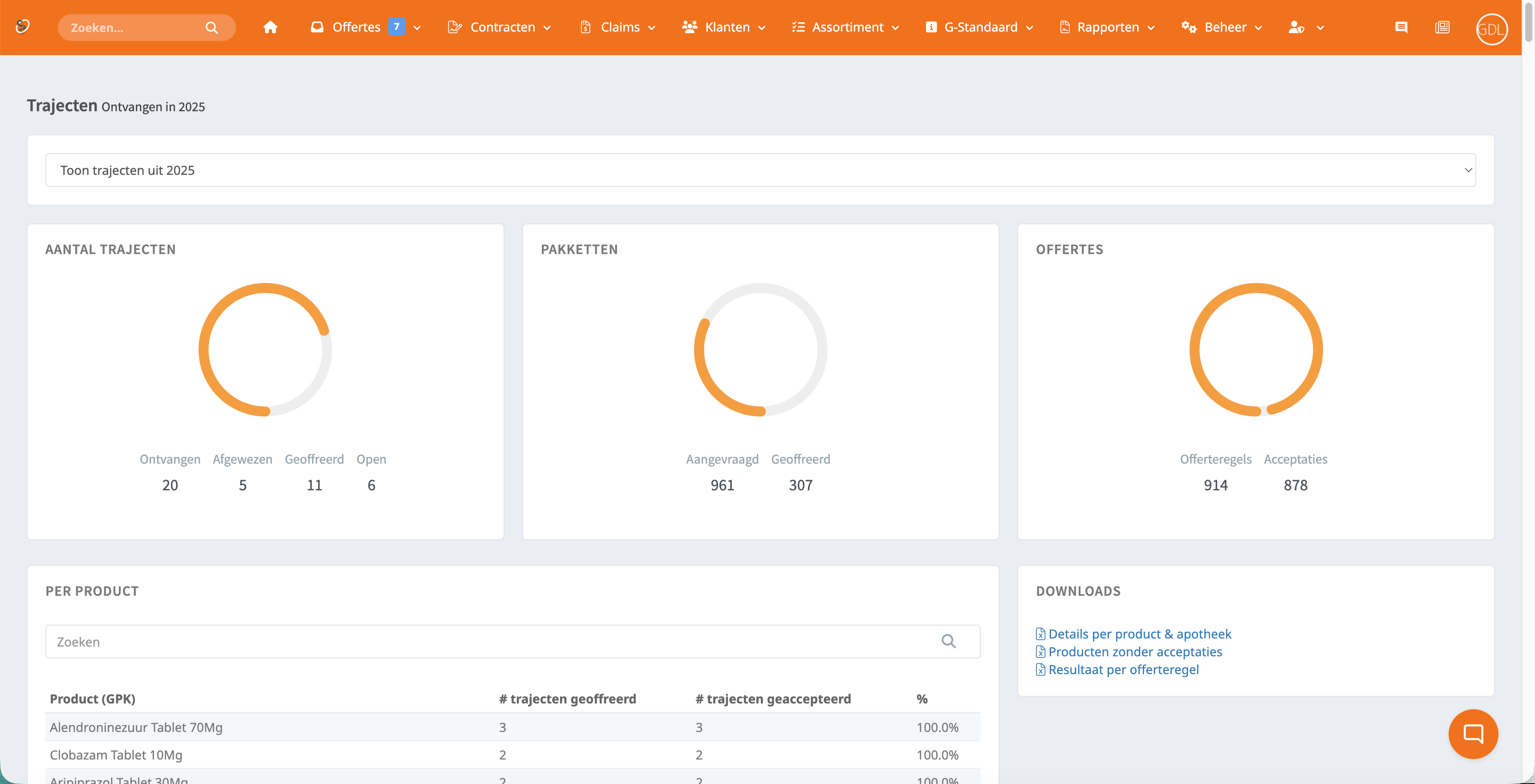Open the user security account menu icon
This screenshot has width=1535, height=784.
point(1306,28)
